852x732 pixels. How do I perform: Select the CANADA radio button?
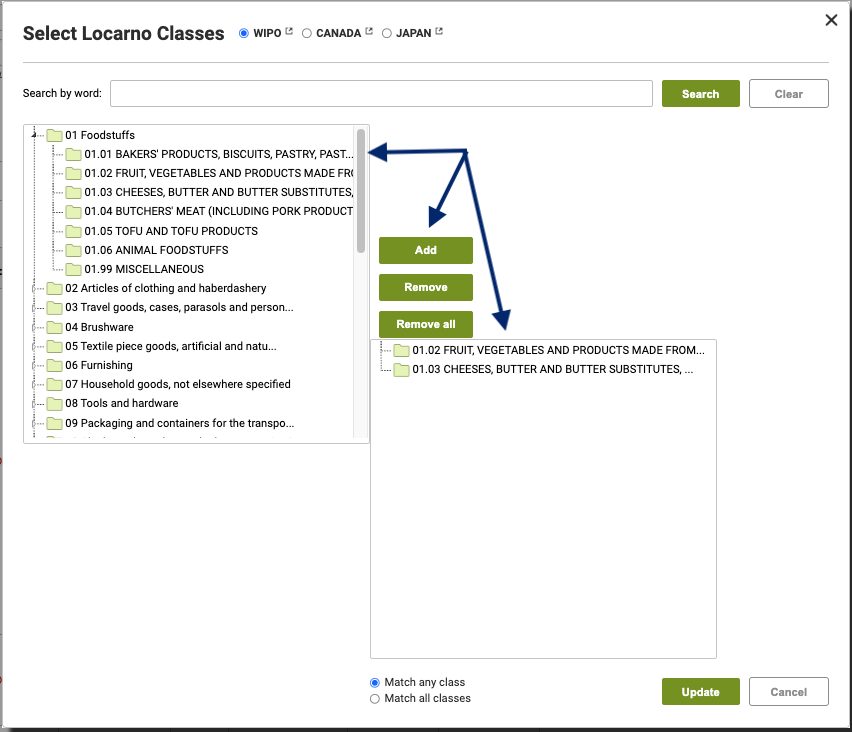(307, 34)
